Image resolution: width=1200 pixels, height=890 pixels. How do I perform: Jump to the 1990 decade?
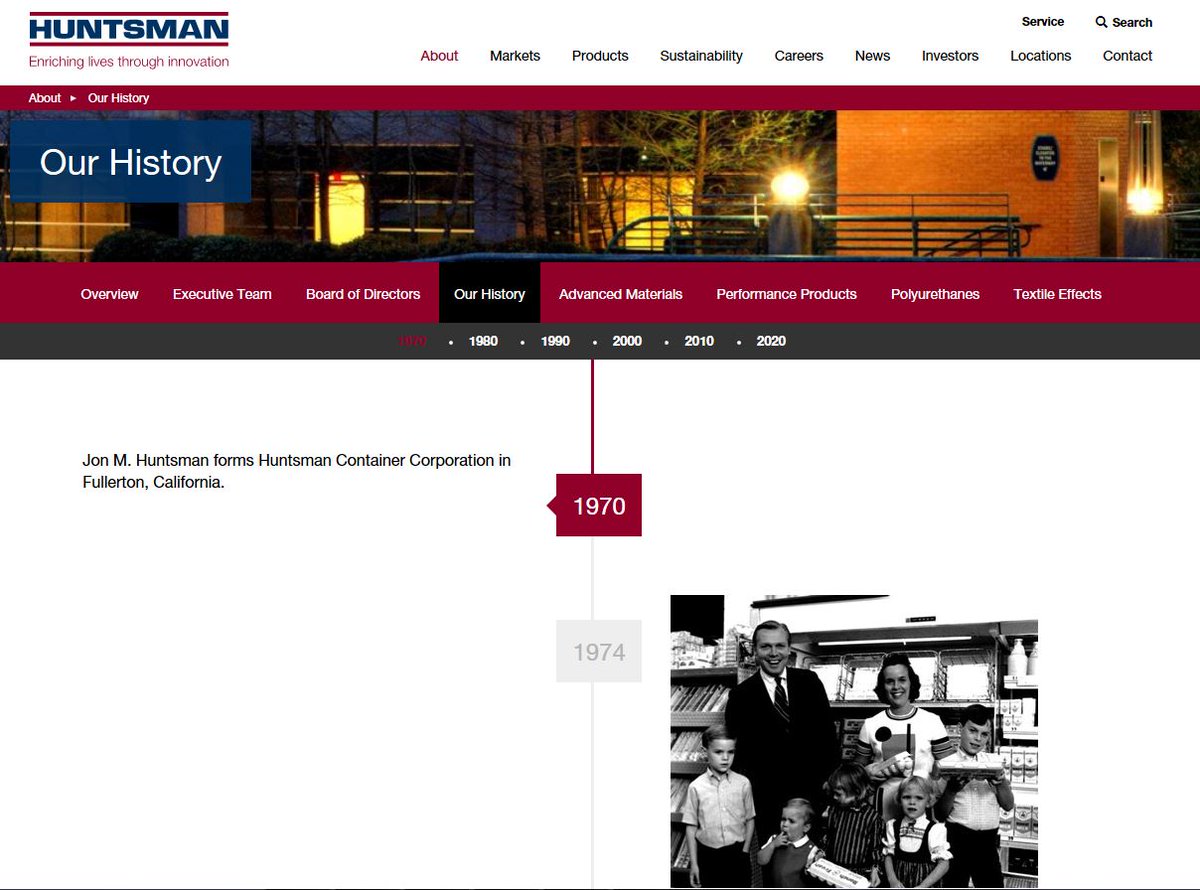(555, 341)
